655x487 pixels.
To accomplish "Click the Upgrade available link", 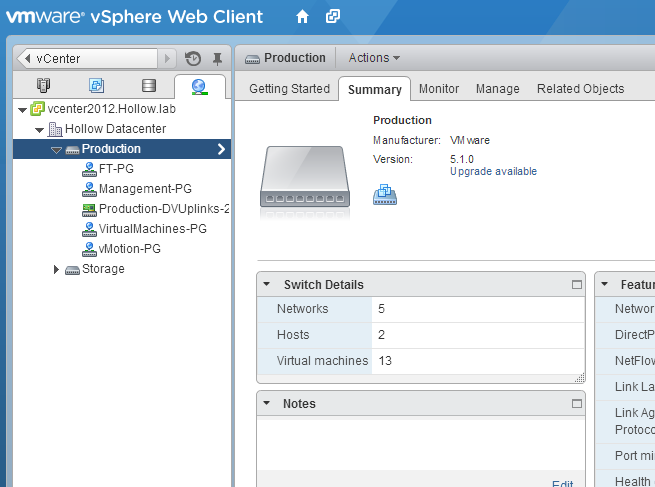I will [x=493, y=172].
